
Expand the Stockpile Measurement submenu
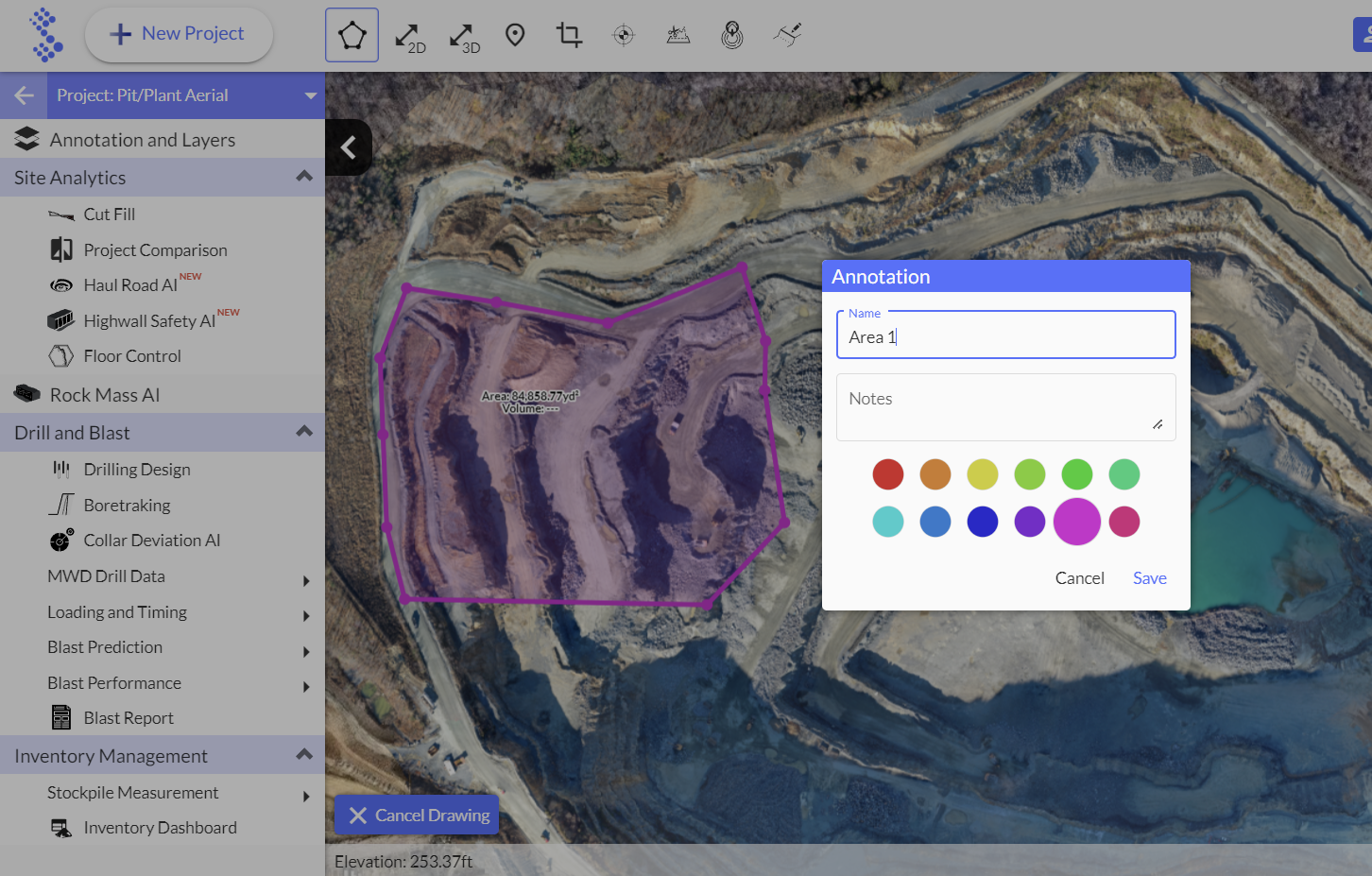tap(306, 797)
